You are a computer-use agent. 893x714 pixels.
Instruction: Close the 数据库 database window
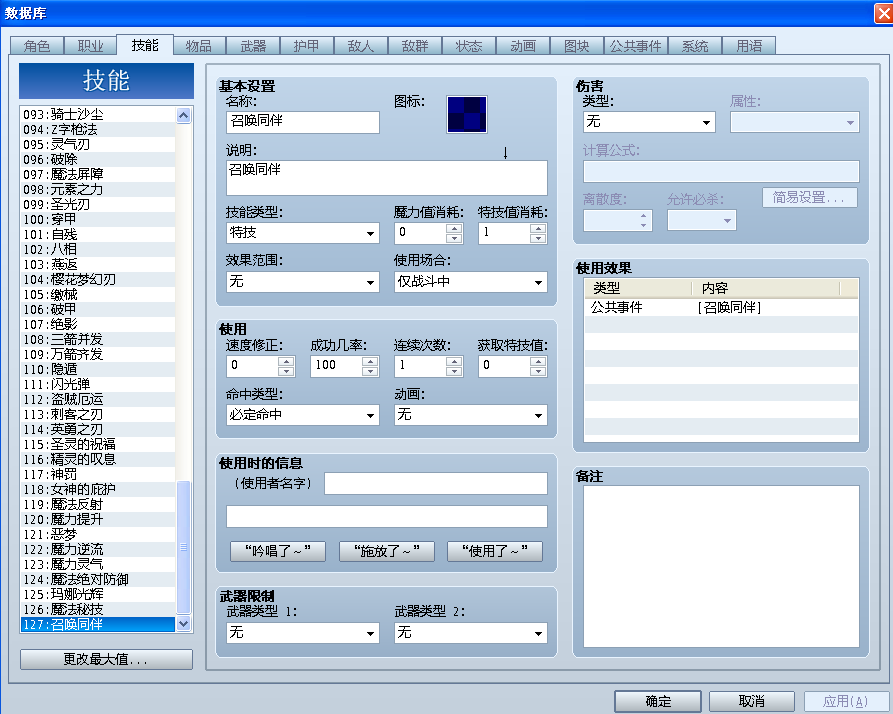click(x=883, y=13)
